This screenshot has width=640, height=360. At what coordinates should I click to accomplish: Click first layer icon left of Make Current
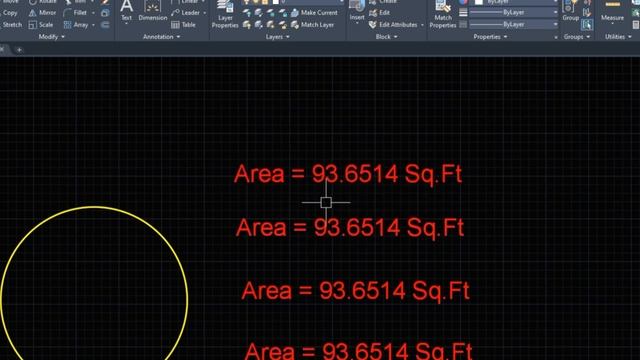point(247,13)
